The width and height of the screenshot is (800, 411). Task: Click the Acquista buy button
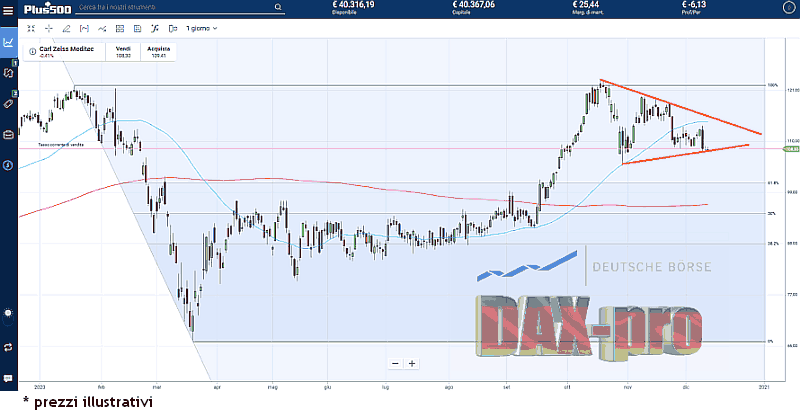158,52
